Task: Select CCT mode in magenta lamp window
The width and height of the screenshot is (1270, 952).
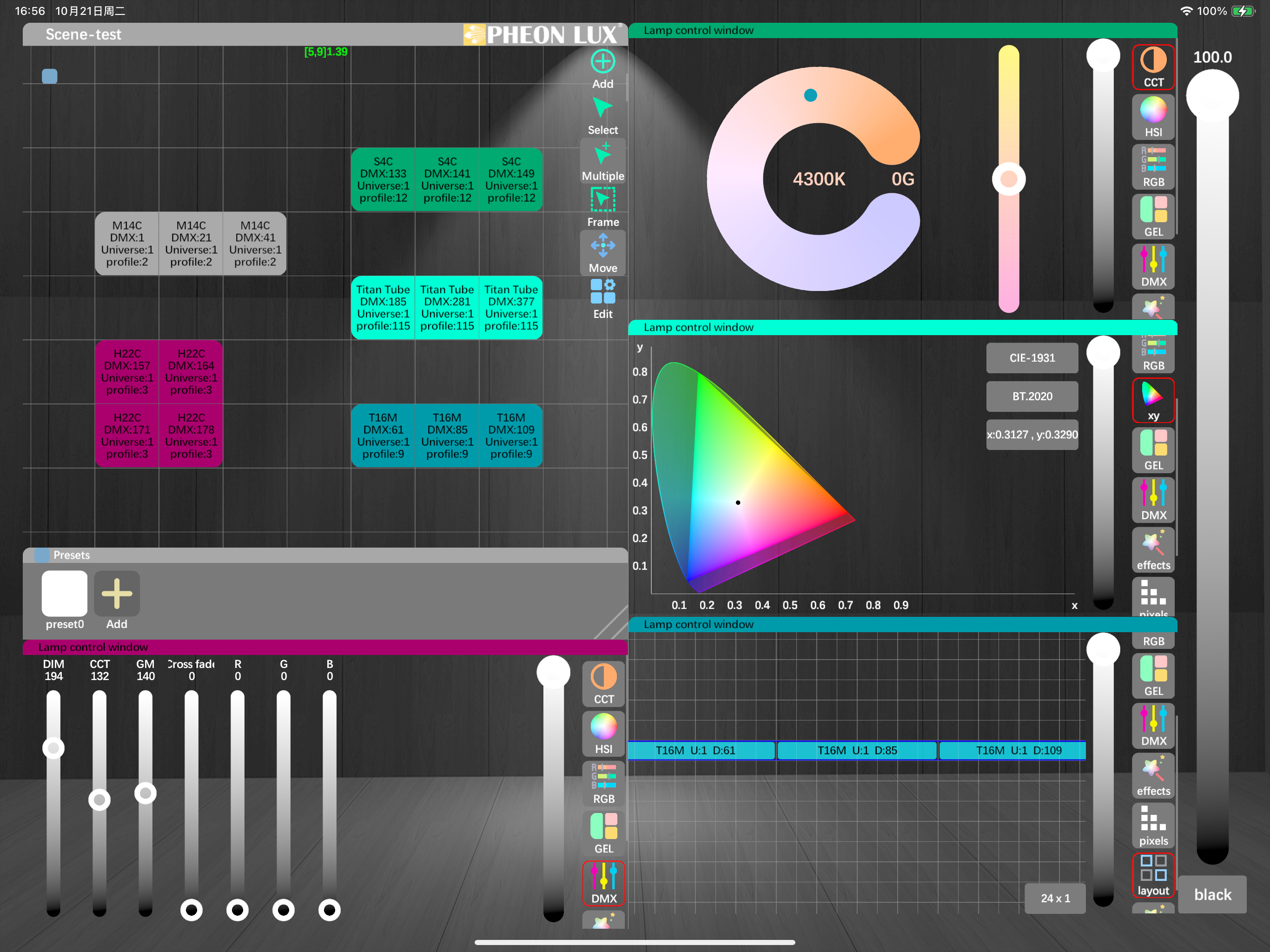Action: (603, 684)
